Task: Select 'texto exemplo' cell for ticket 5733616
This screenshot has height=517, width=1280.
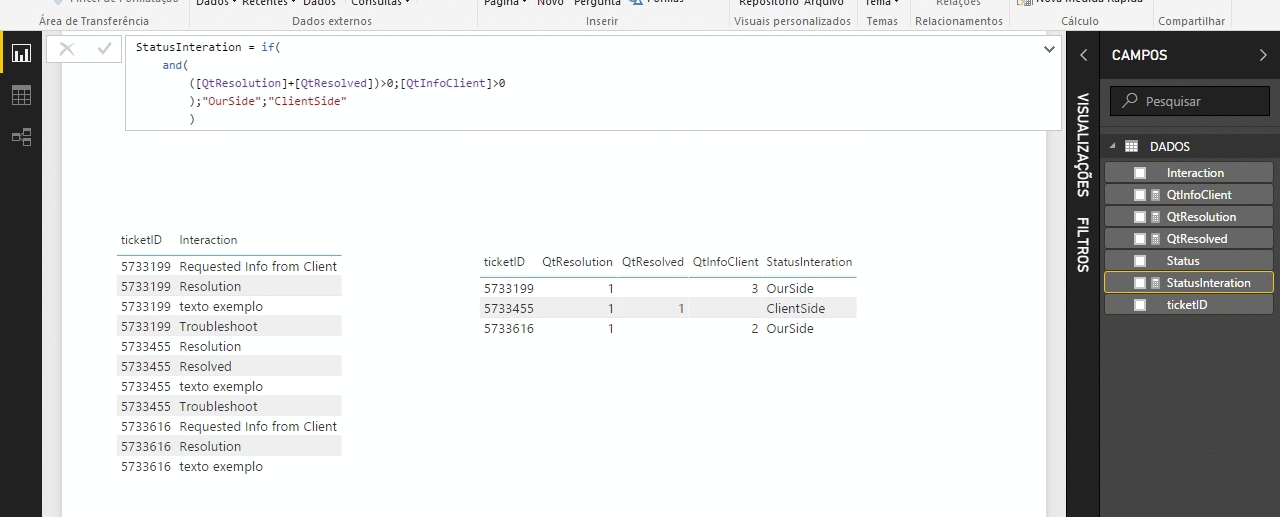Action: (221, 467)
